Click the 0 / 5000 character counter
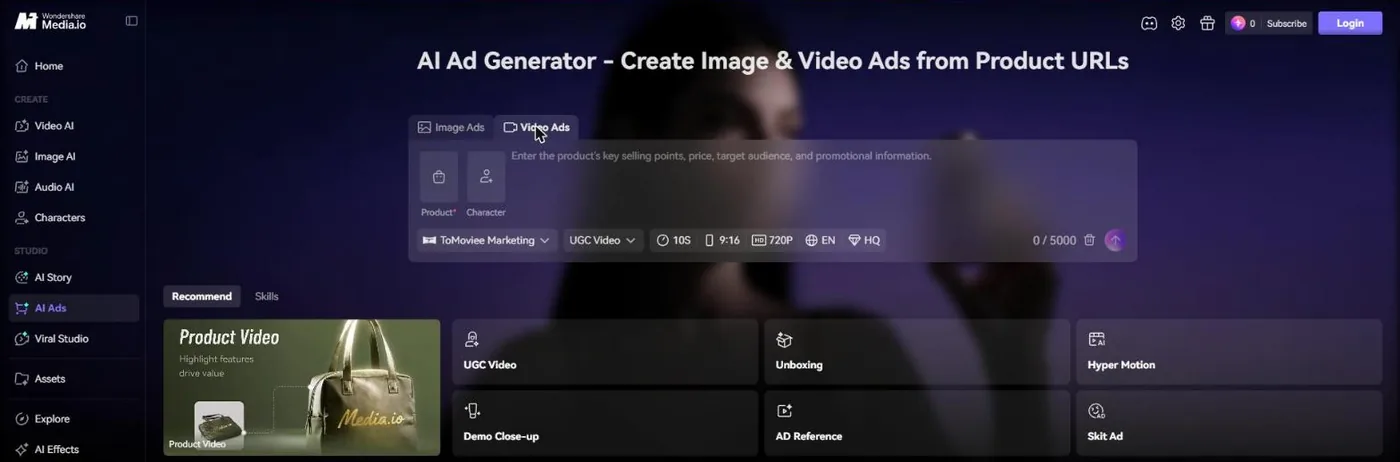The image size is (1400, 462). [x=1054, y=240]
